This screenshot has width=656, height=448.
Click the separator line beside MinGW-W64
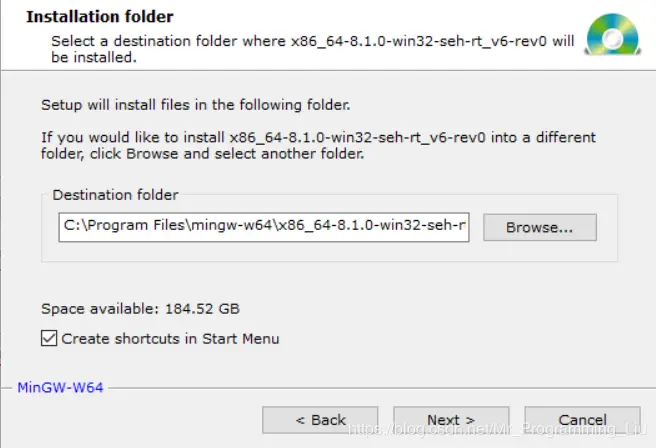(379, 388)
